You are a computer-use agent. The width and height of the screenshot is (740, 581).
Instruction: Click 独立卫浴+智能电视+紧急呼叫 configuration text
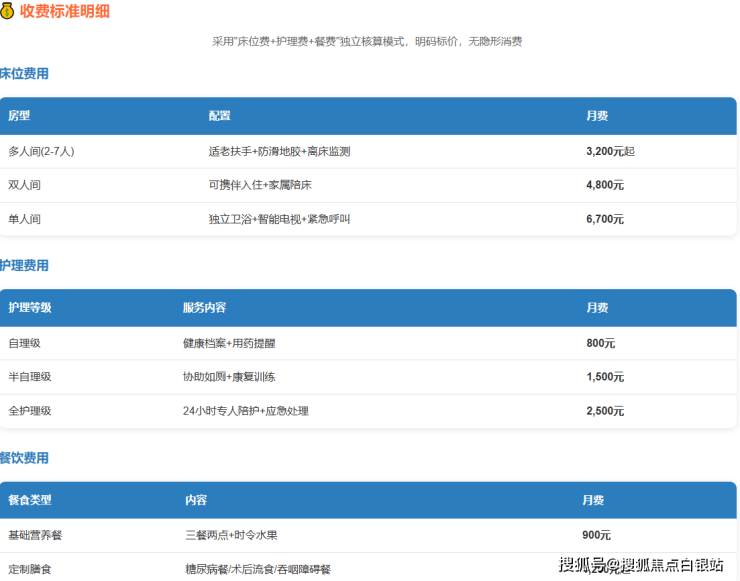279,219
